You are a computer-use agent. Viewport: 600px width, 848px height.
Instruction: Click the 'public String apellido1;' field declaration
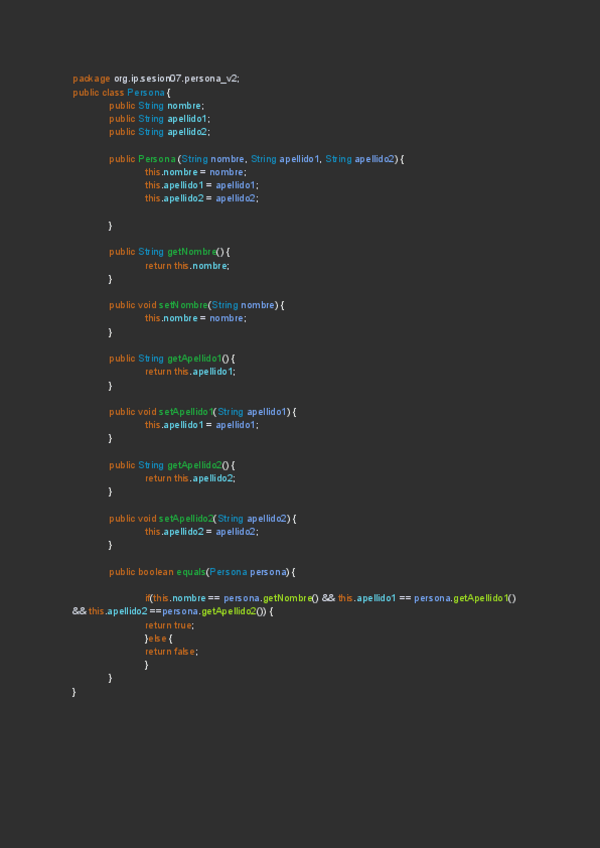coord(160,118)
